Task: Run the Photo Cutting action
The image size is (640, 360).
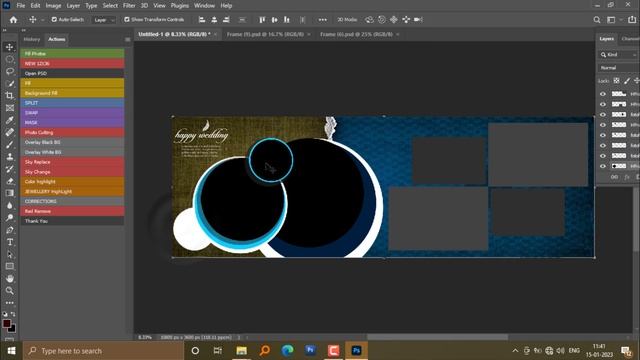Action: coord(73,132)
